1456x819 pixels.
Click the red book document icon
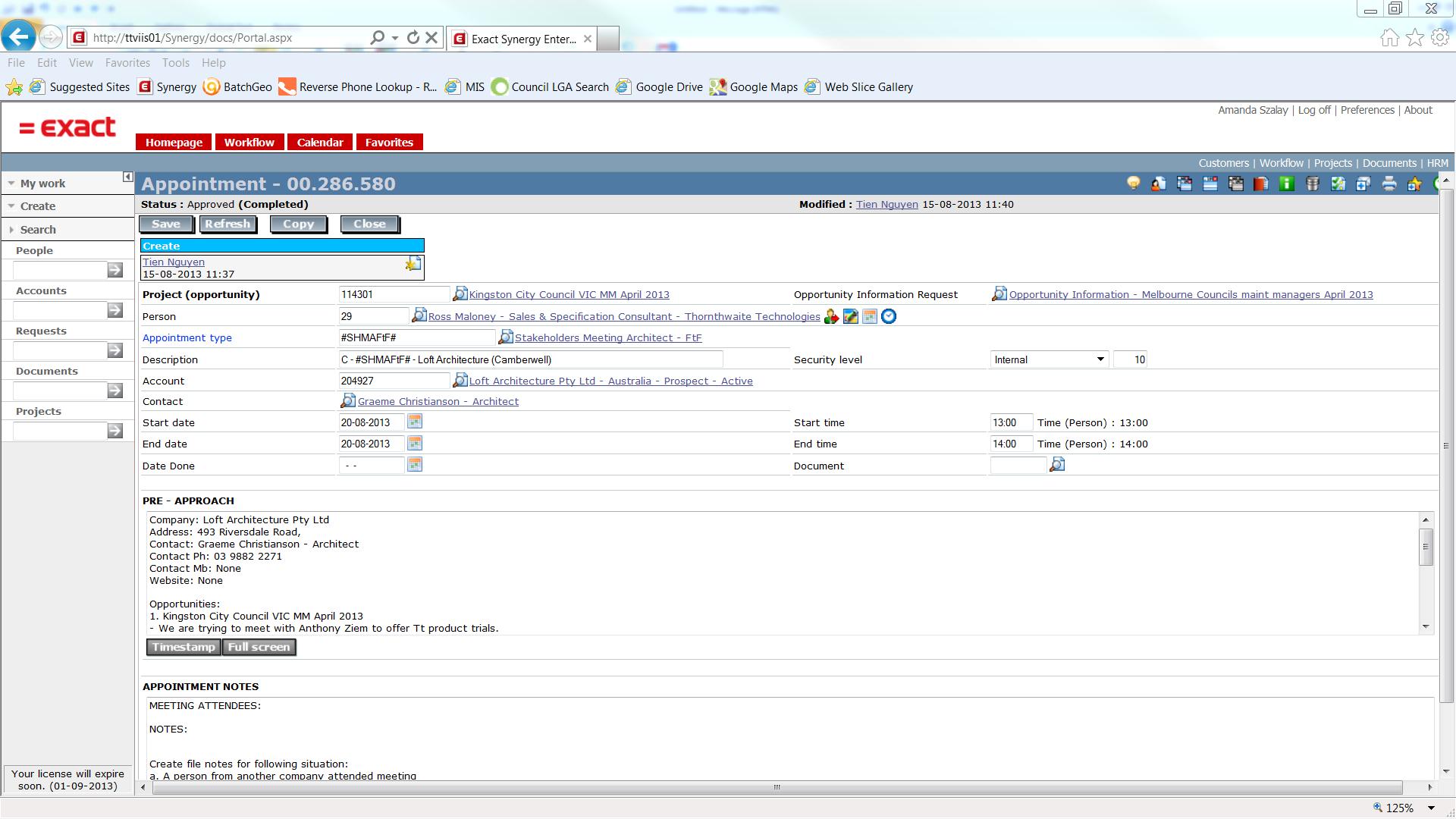[1261, 184]
